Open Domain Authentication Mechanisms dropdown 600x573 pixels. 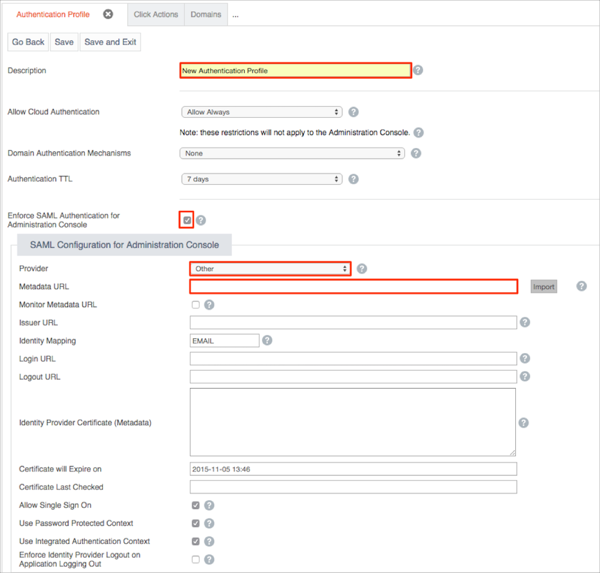click(x=292, y=153)
